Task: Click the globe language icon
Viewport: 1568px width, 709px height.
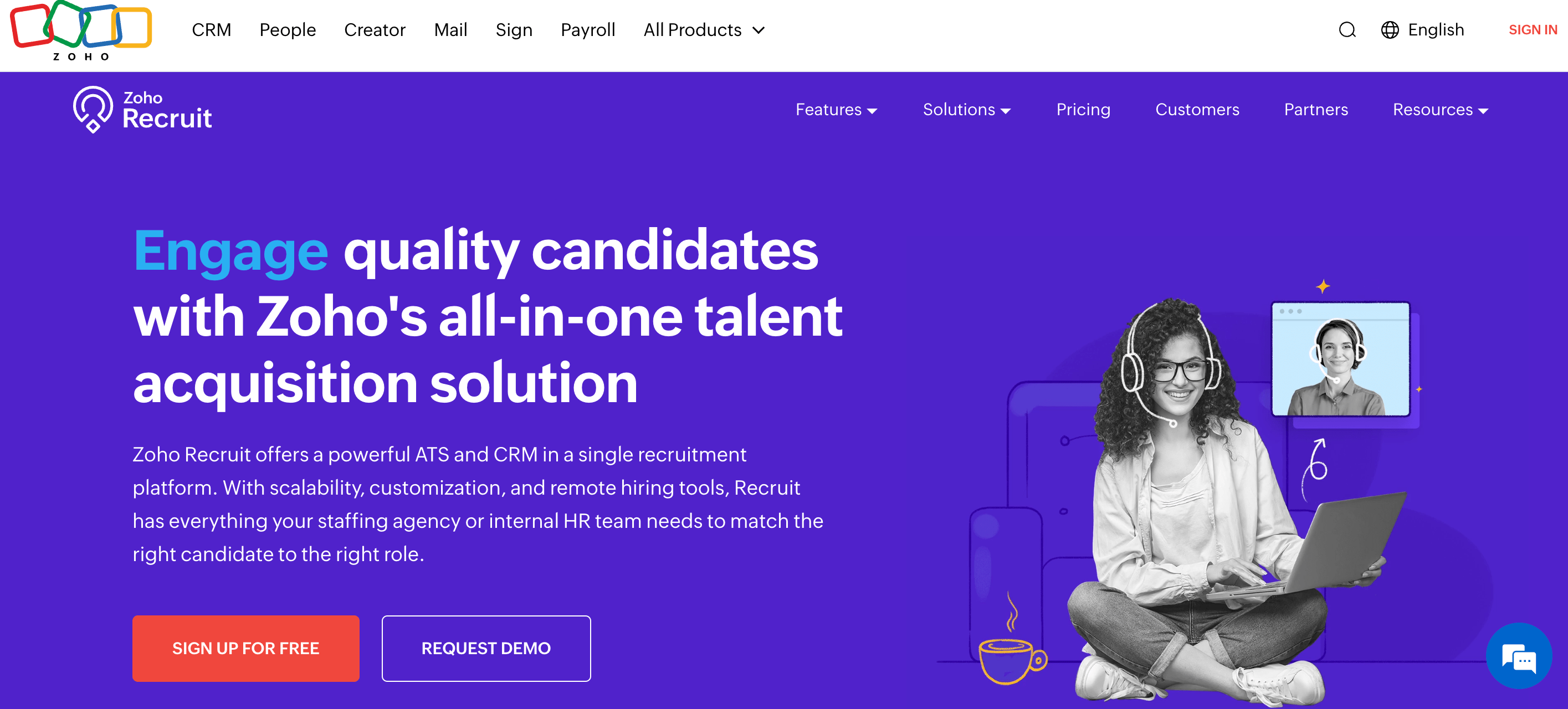Action: click(x=1390, y=30)
